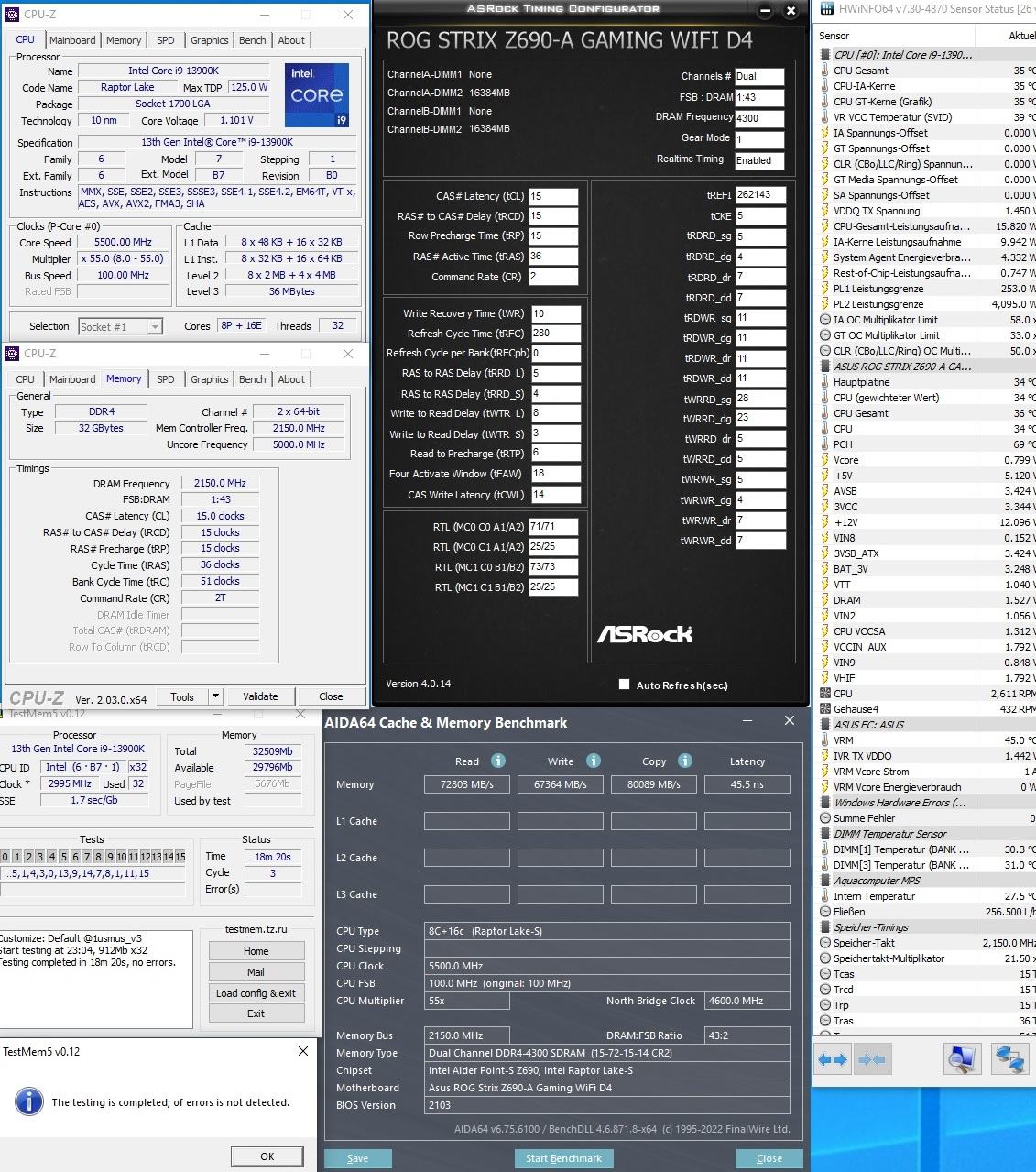The width and height of the screenshot is (1036, 1172).
Task: Click Exit button in TestMem5
Action: coord(256,1013)
